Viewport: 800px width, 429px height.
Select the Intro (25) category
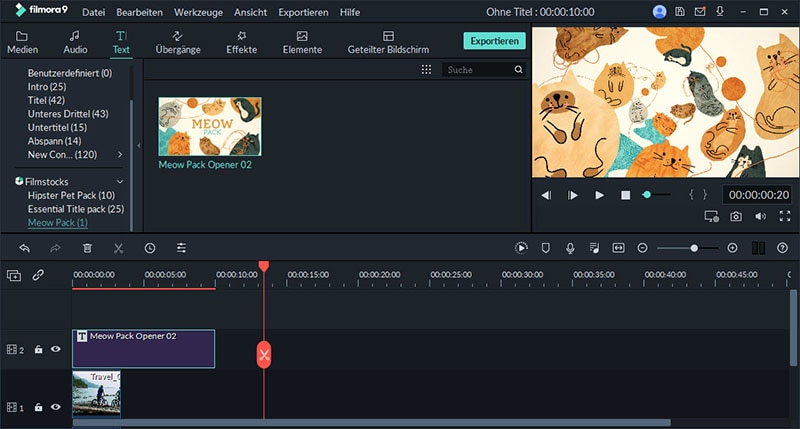pyautogui.click(x=47, y=87)
